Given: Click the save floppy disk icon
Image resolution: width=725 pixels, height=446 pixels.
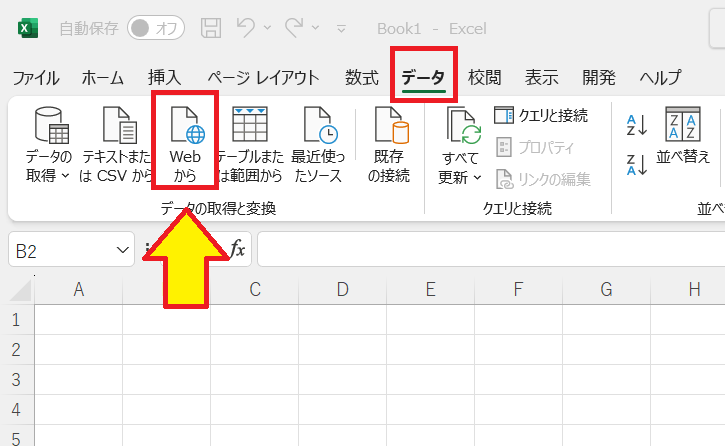Looking at the screenshot, I should coord(212,28).
